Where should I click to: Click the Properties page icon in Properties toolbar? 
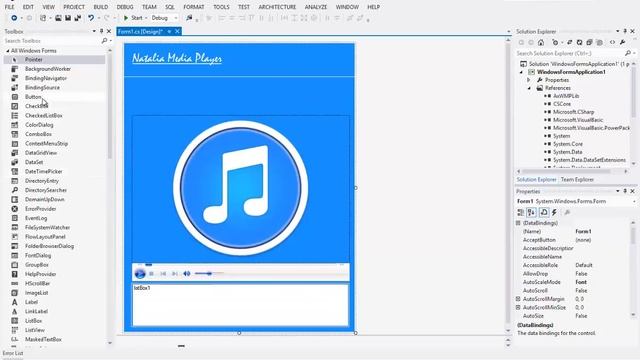coord(544,212)
